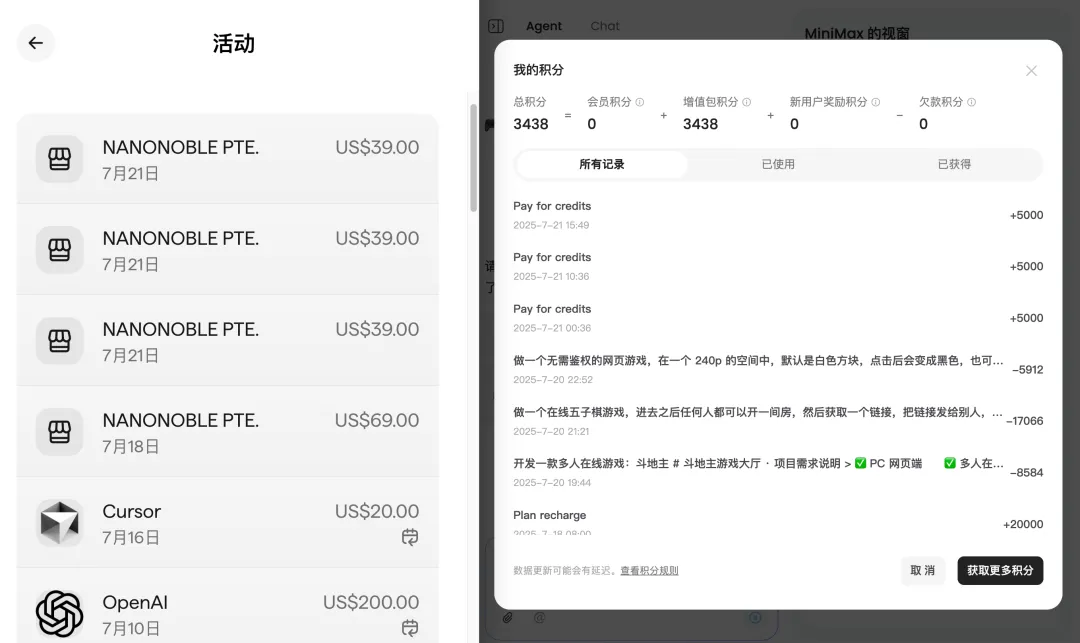Screen dimensions: 1080x643
Task: Click the record timestamp 2025-7-21 10:36
Action: [551, 277]
